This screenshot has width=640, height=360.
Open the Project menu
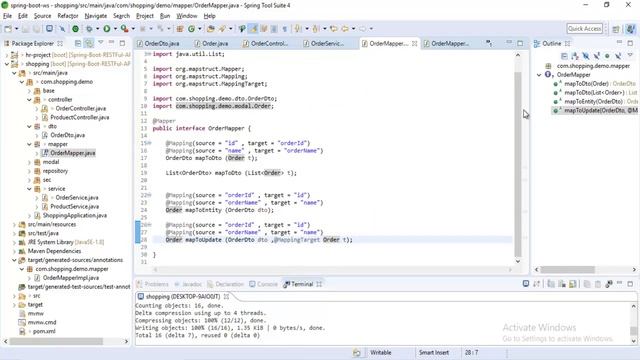pos(145,16)
